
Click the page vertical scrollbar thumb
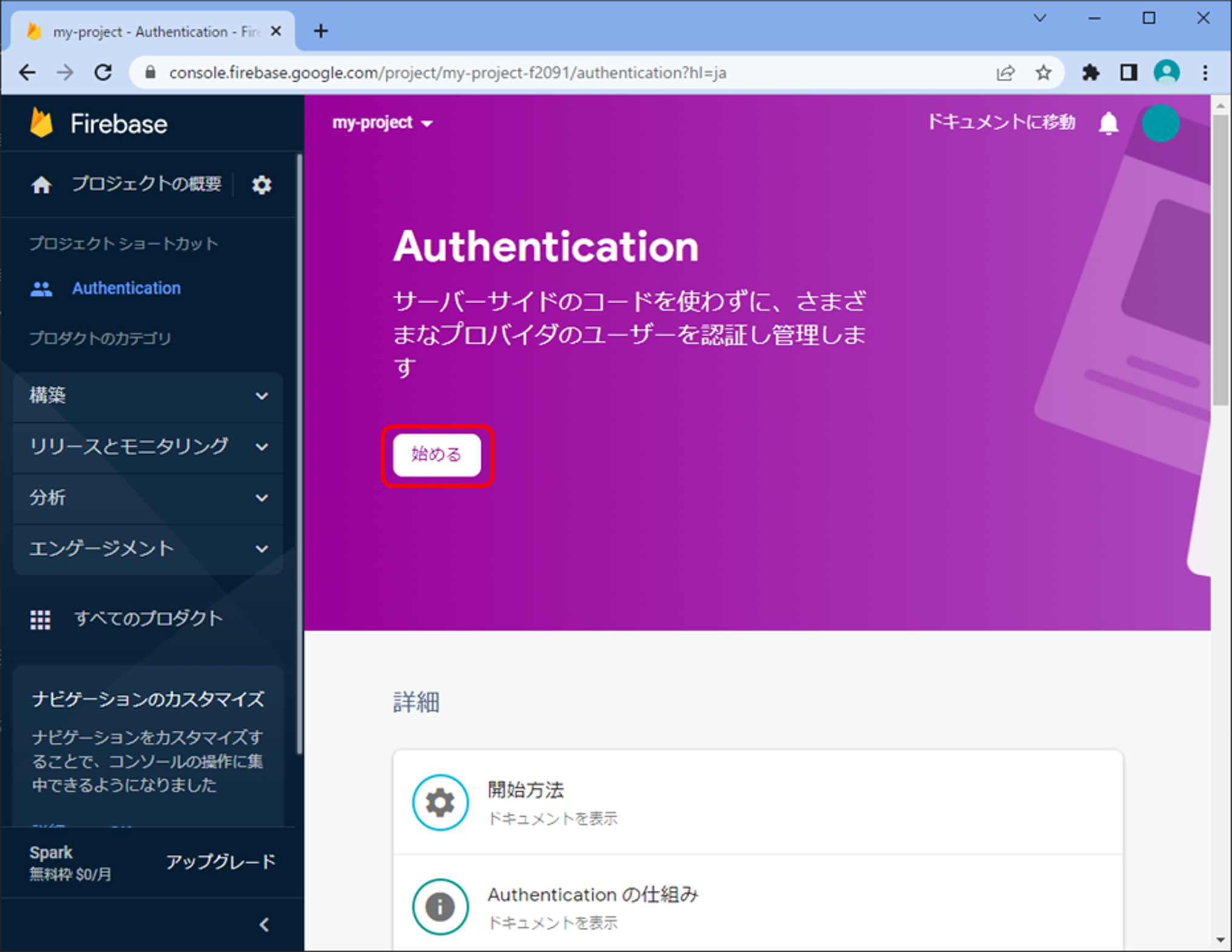tap(1220, 261)
